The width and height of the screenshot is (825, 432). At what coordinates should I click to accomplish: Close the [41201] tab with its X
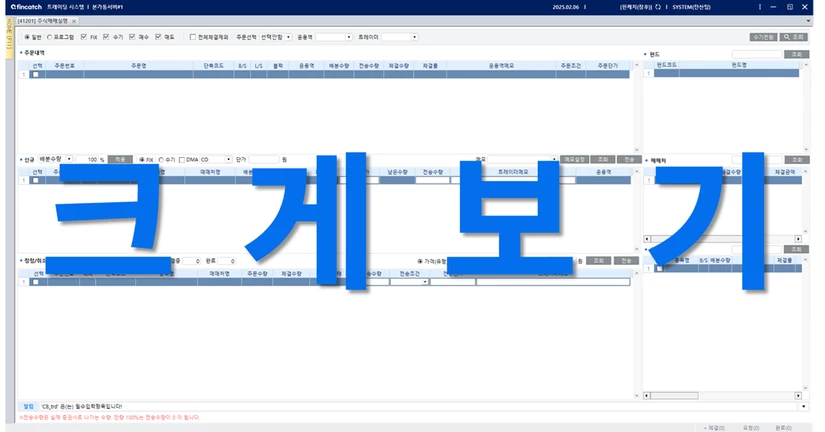(x=74, y=21)
